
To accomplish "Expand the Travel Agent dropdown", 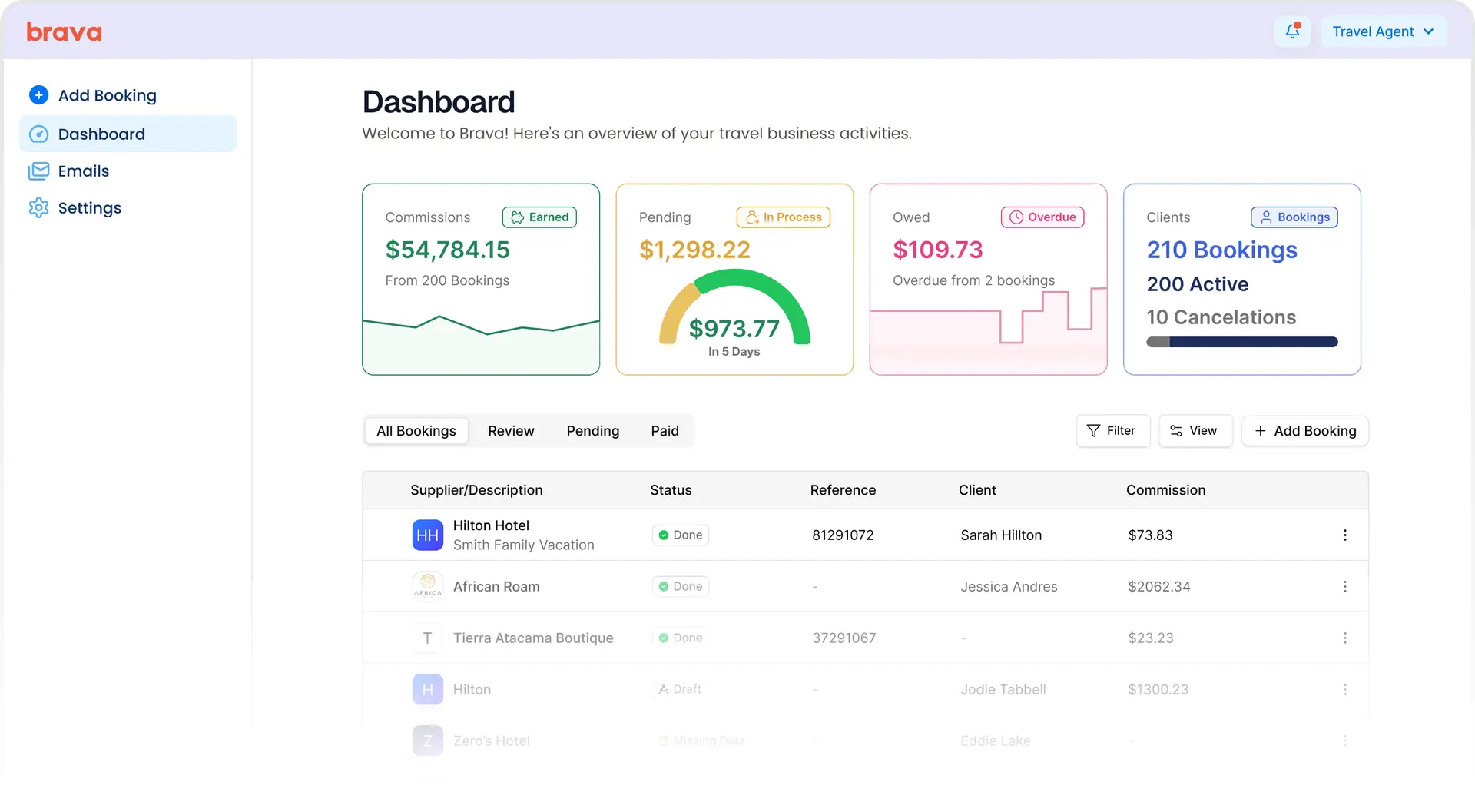I will click(1383, 31).
